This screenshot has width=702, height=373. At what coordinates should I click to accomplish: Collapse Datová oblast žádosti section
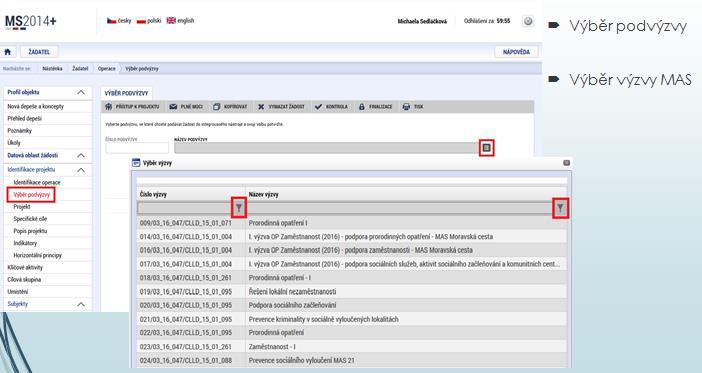[x=81, y=155]
